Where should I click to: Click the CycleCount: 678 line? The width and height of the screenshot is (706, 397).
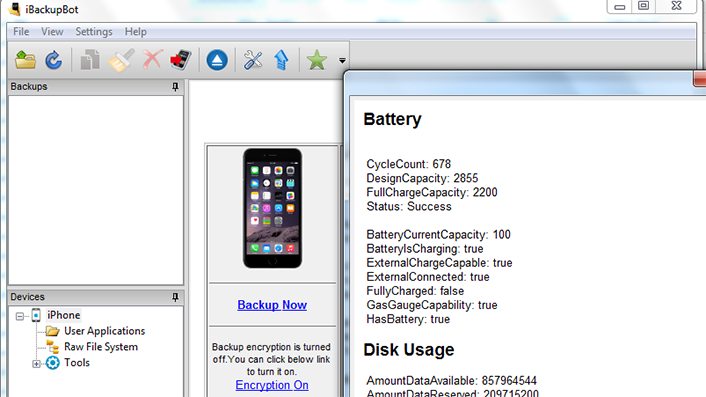pyautogui.click(x=408, y=164)
